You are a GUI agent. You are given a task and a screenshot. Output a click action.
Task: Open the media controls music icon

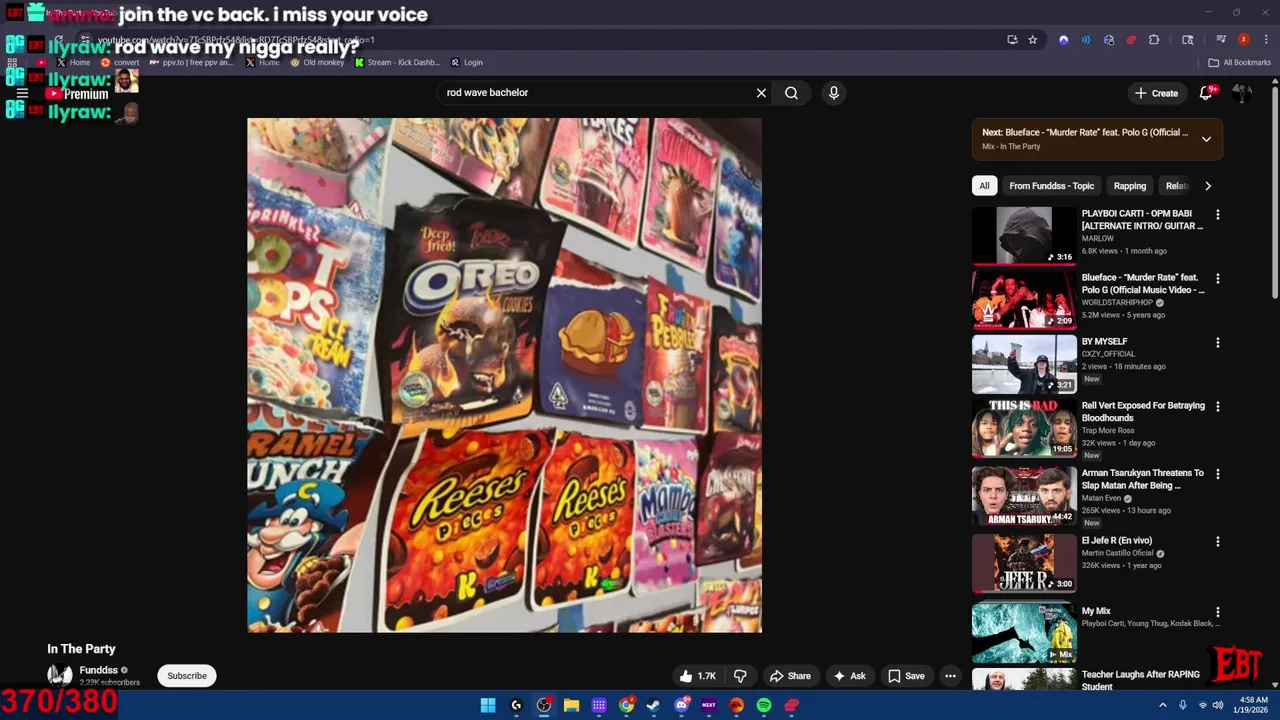pyautogui.click(x=1221, y=40)
